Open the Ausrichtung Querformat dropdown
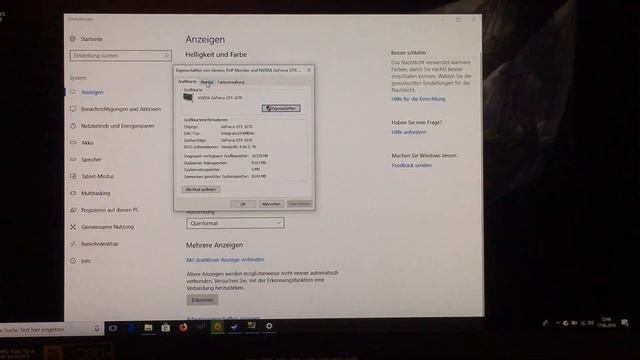The width and height of the screenshot is (640, 360). click(236, 223)
